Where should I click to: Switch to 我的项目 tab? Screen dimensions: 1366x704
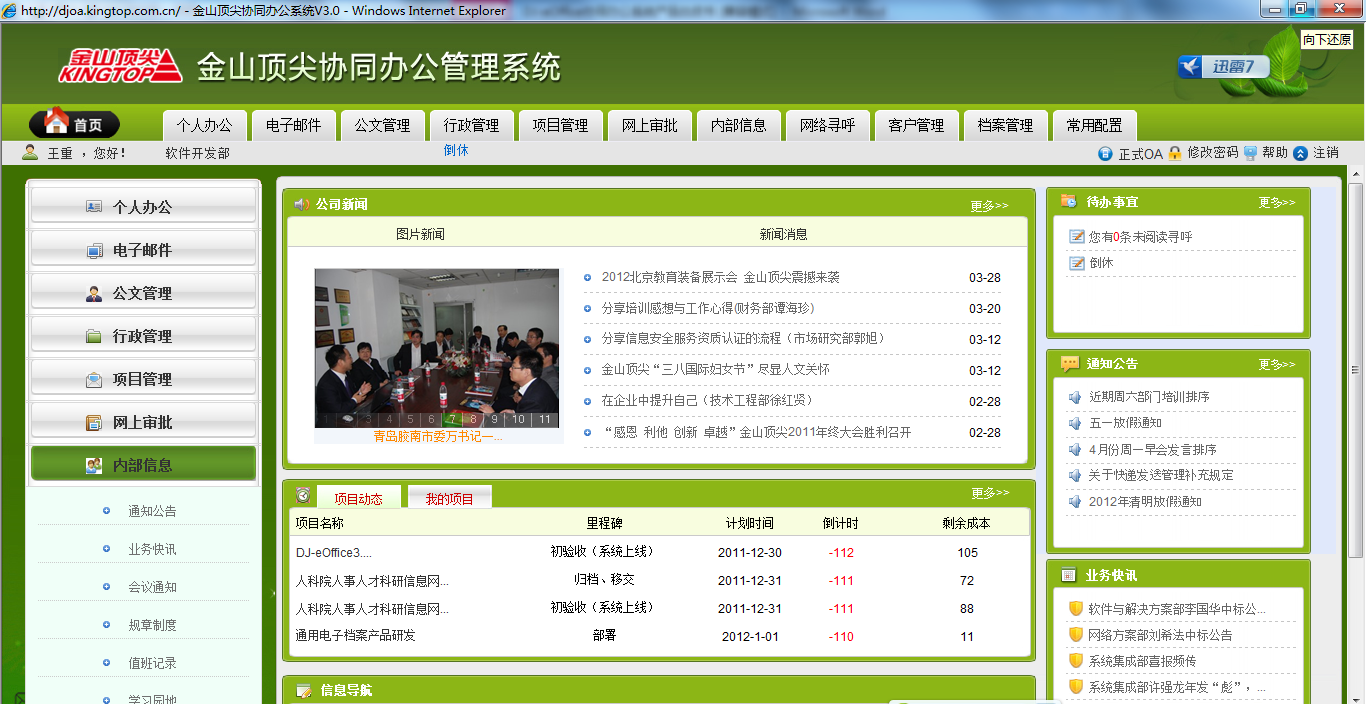pyautogui.click(x=449, y=498)
